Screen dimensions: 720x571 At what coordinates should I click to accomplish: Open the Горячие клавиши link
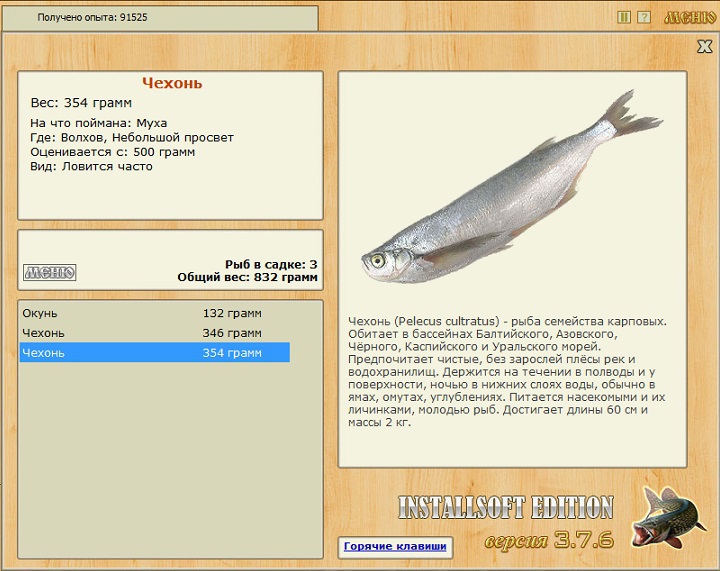pyautogui.click(x=395, y=546)
